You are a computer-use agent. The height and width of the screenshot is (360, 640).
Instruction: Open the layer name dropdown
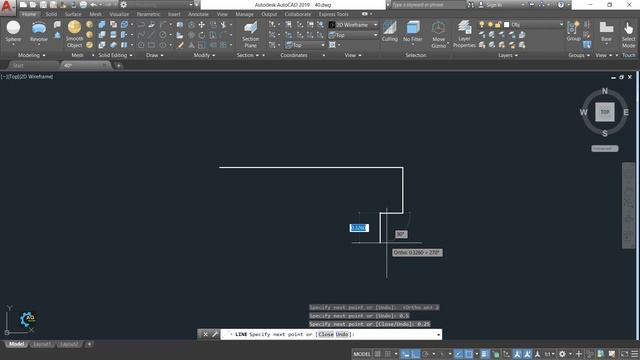coord(561,25)
